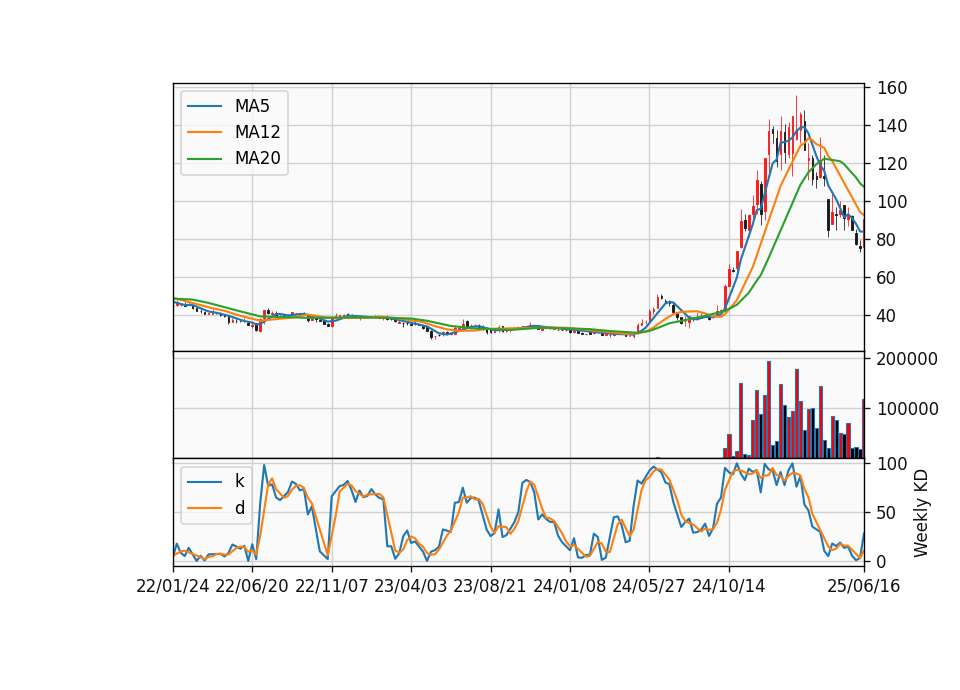Click the tallest volume bar near 200000
The image size is (960, 690).
769,410
